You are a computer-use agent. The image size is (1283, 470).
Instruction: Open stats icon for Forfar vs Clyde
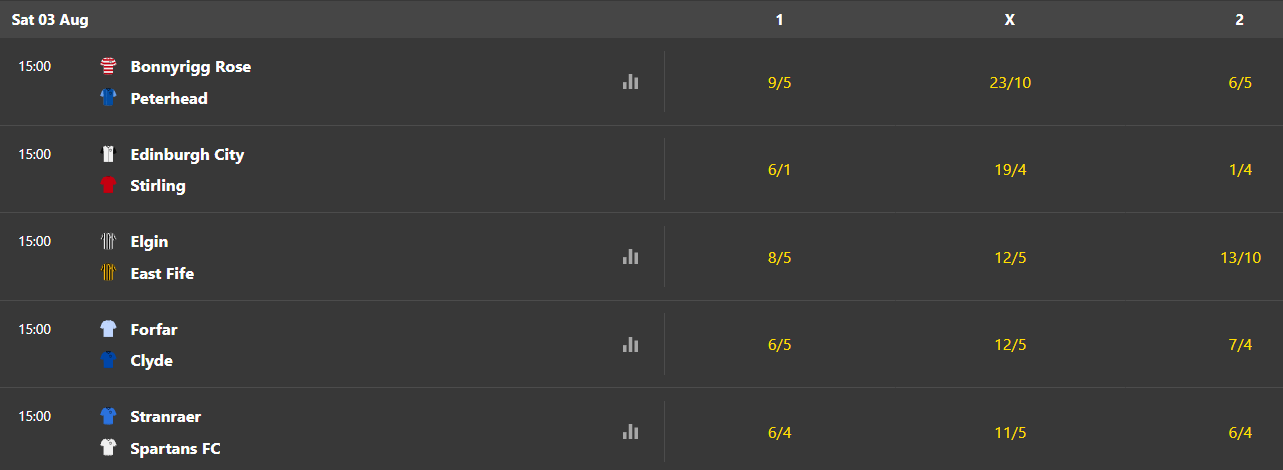[630, 344]
